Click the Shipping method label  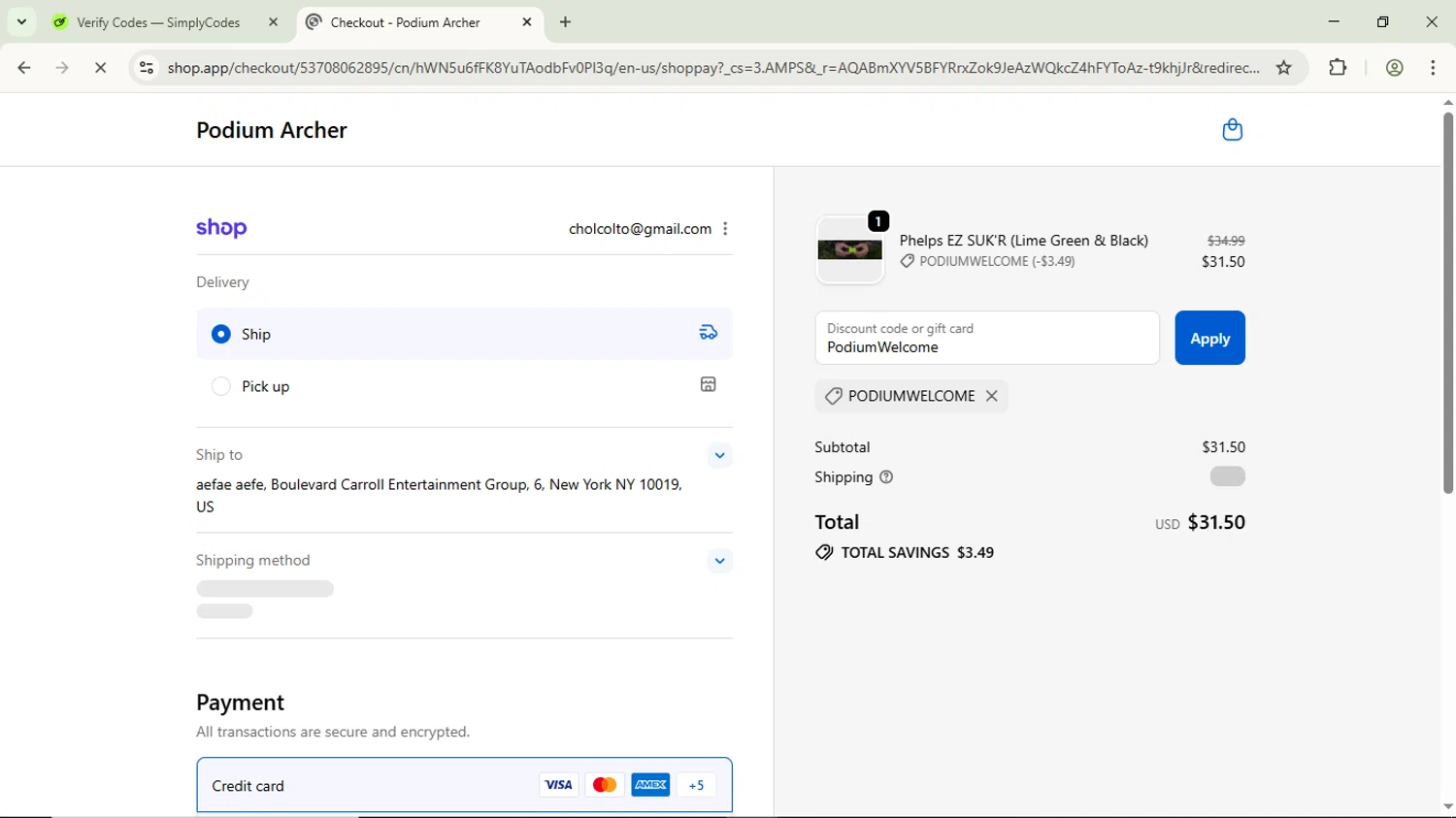[x=253, y=561]
